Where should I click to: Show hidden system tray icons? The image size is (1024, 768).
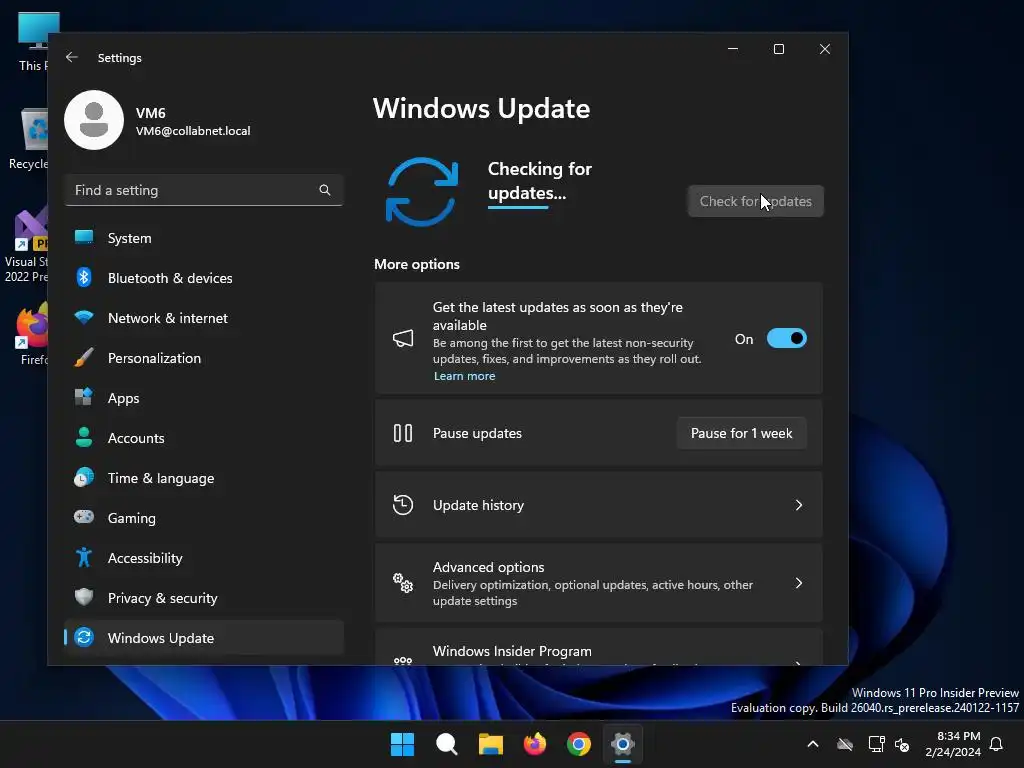[x=813, y=744]
